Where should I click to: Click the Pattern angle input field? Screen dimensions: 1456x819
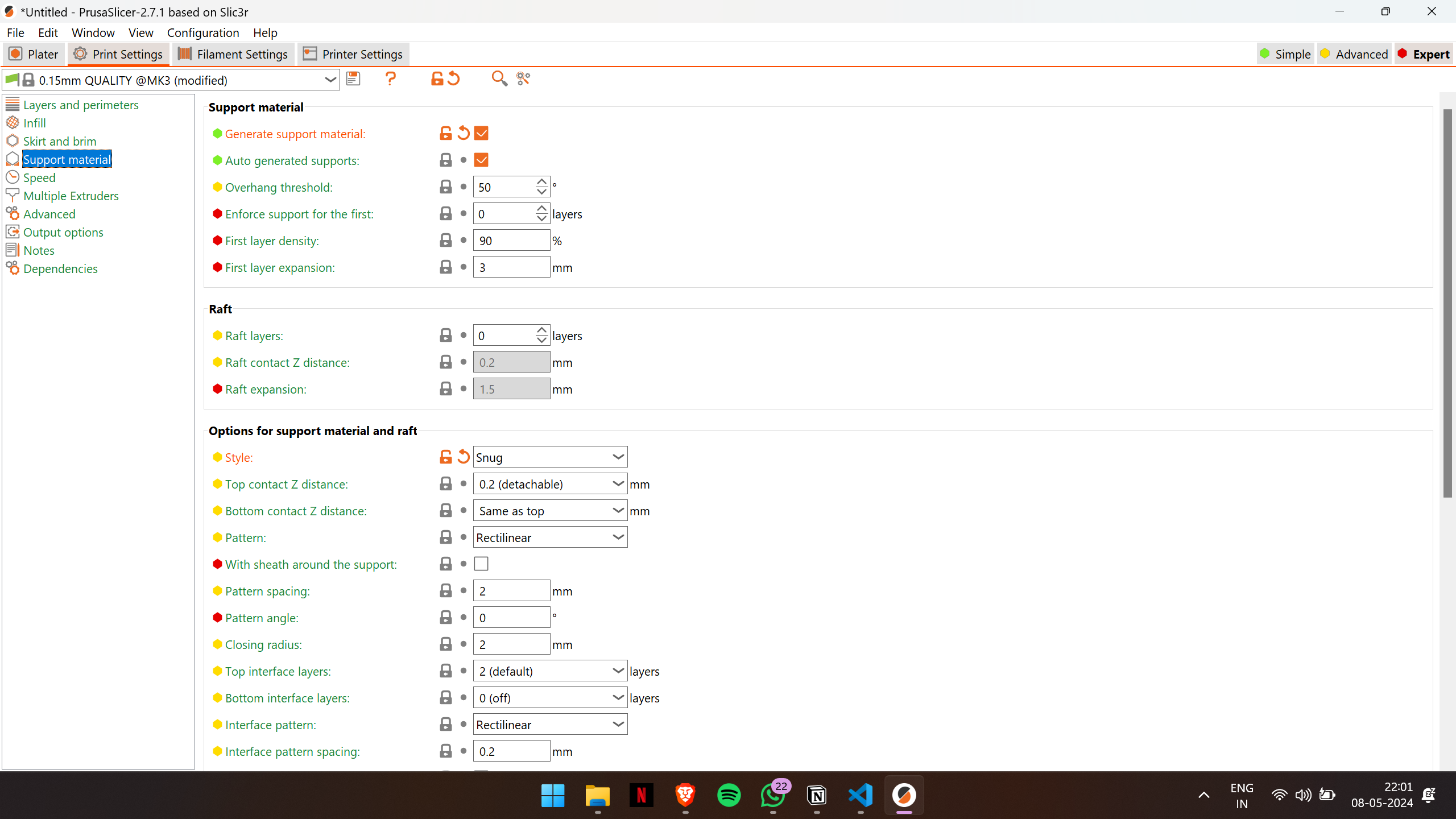point(511,617)
